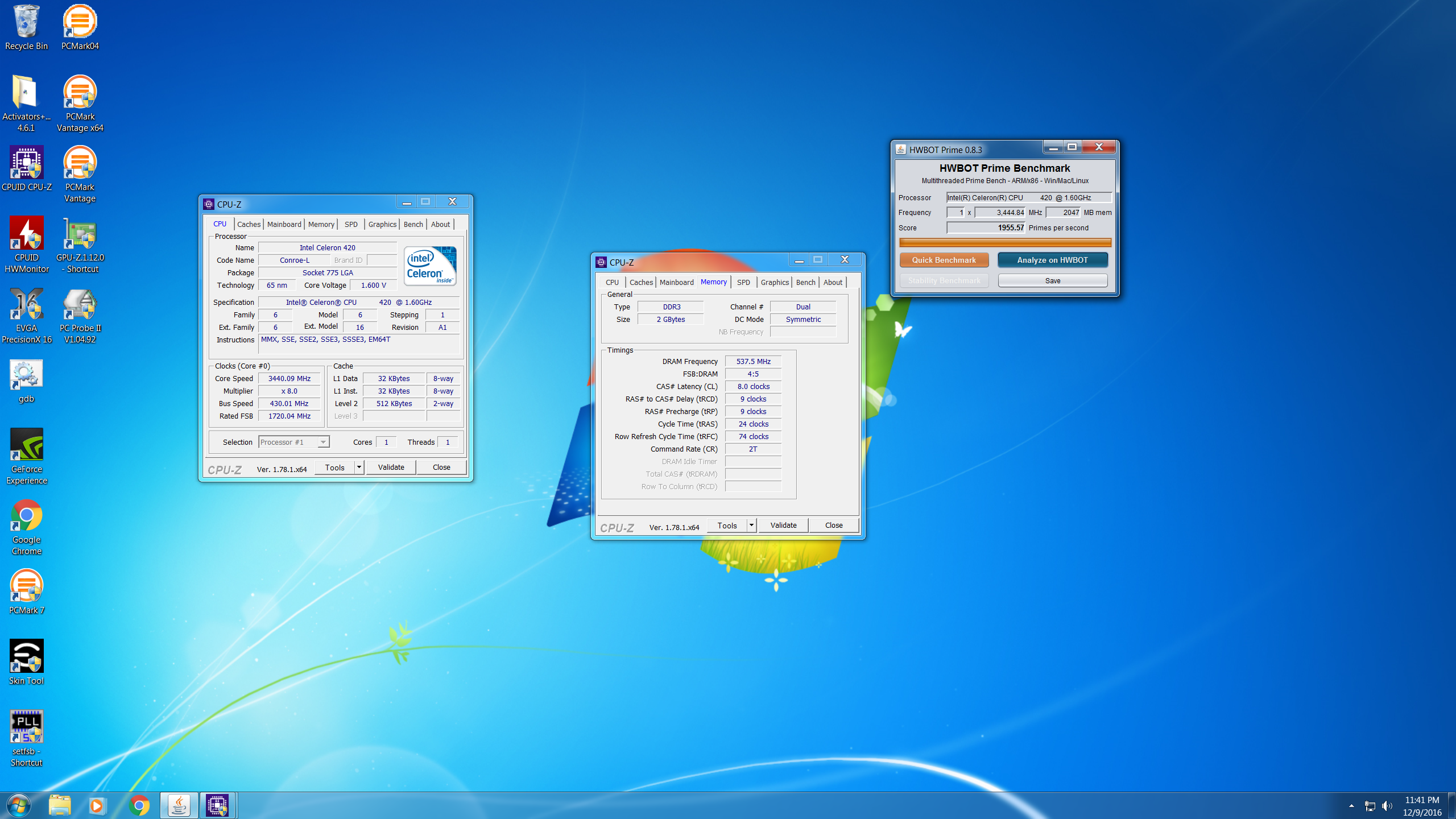Image resolution: width=1456 pixels, height=819 pixels.
Task: Click Validate in left CPU-Z window
Action: [x=391, y=468]
